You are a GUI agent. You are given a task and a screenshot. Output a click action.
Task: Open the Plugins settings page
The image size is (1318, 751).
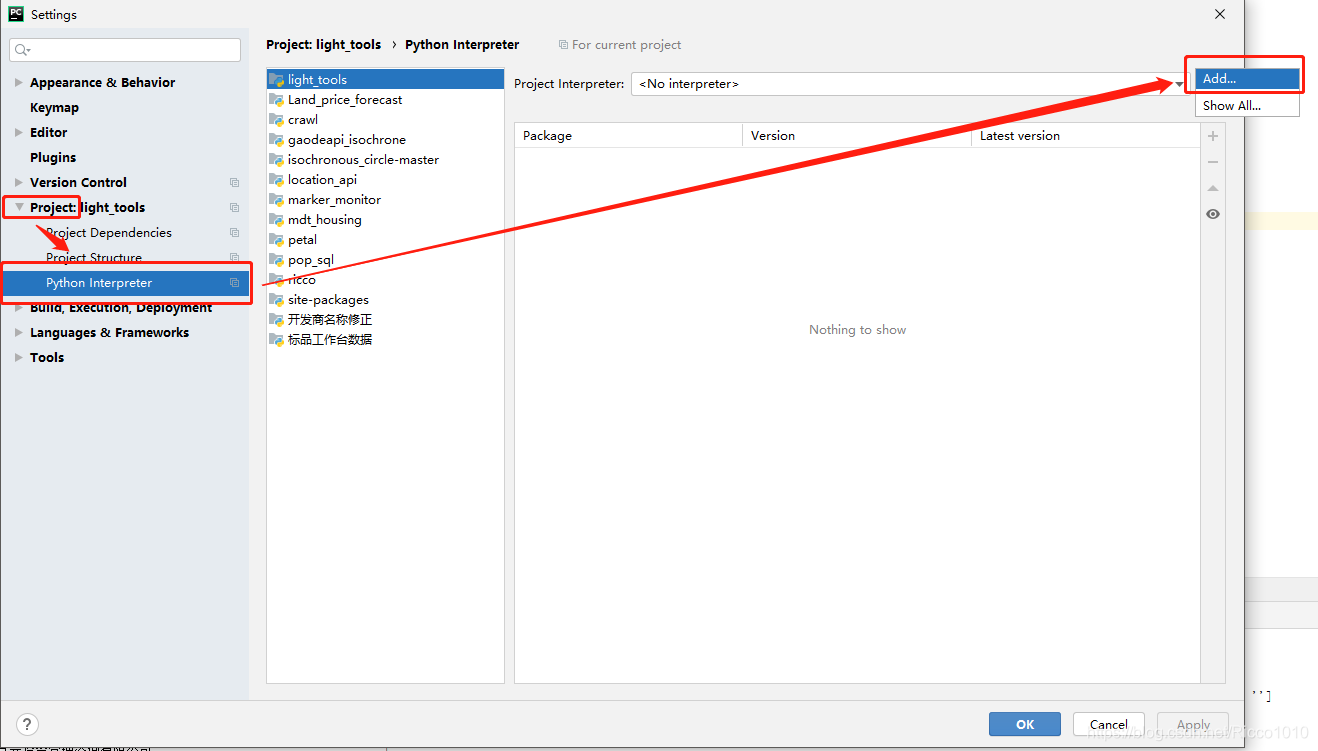[53, 158]
